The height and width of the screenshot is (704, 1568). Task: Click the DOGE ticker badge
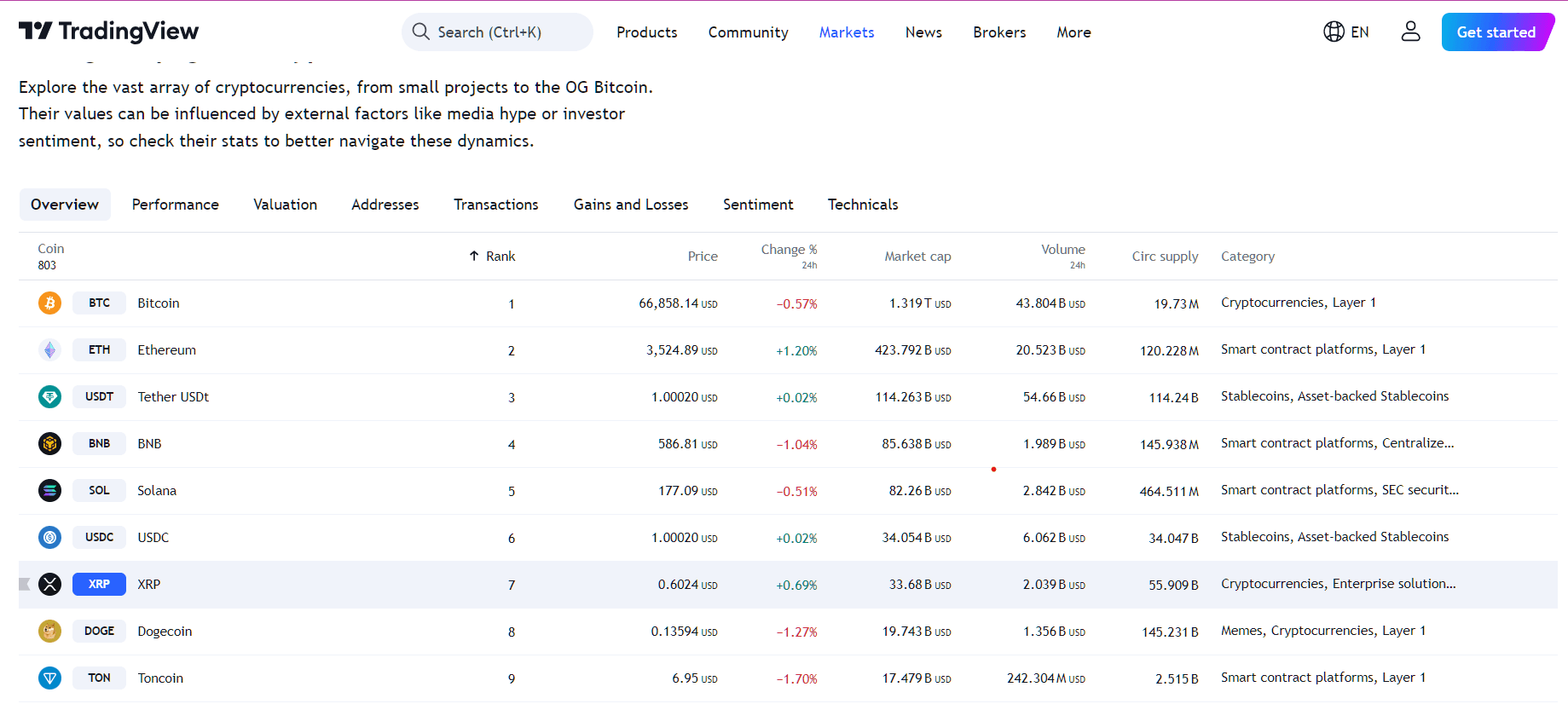(99, 632)
